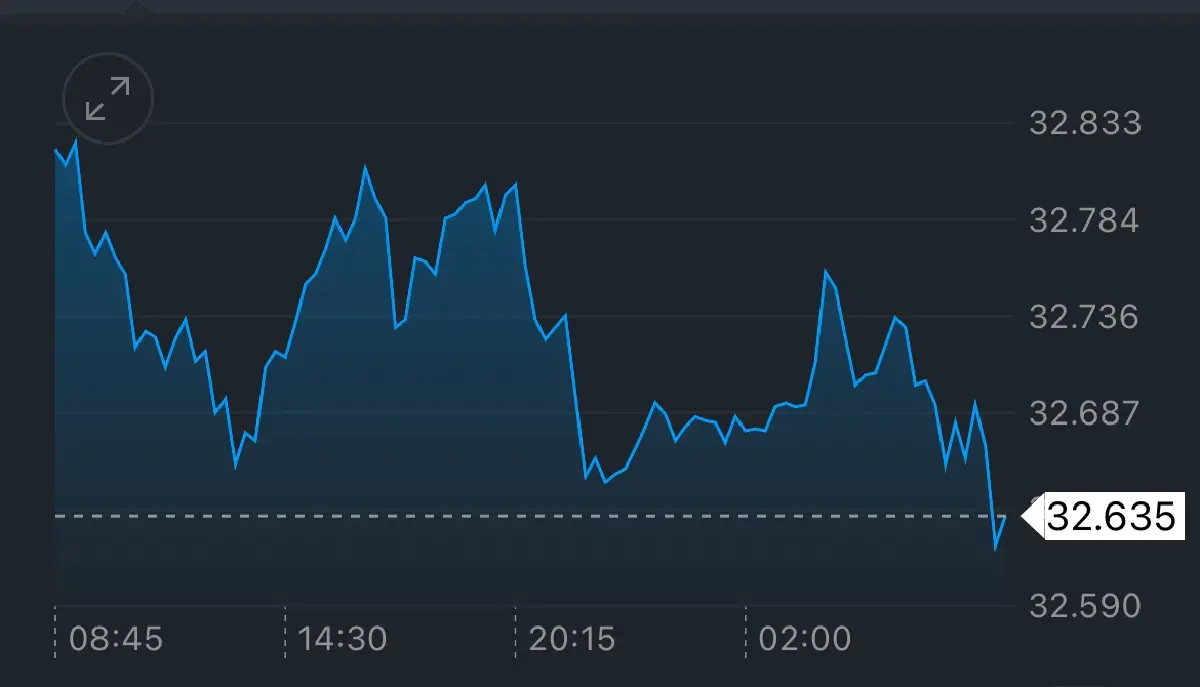Click the highest peak near 14:30
The width and height of the screenshot is (1200, 687).
click(365, 168)
